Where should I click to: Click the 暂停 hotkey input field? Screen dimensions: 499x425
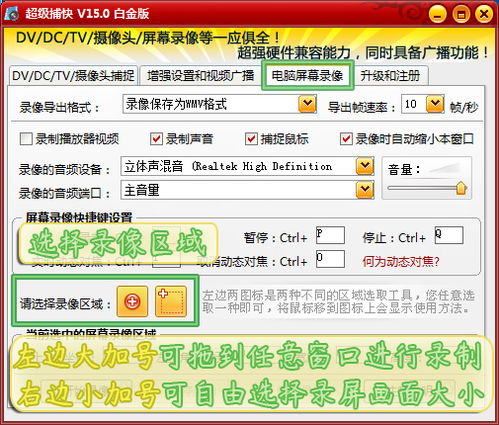coord(330,235)
